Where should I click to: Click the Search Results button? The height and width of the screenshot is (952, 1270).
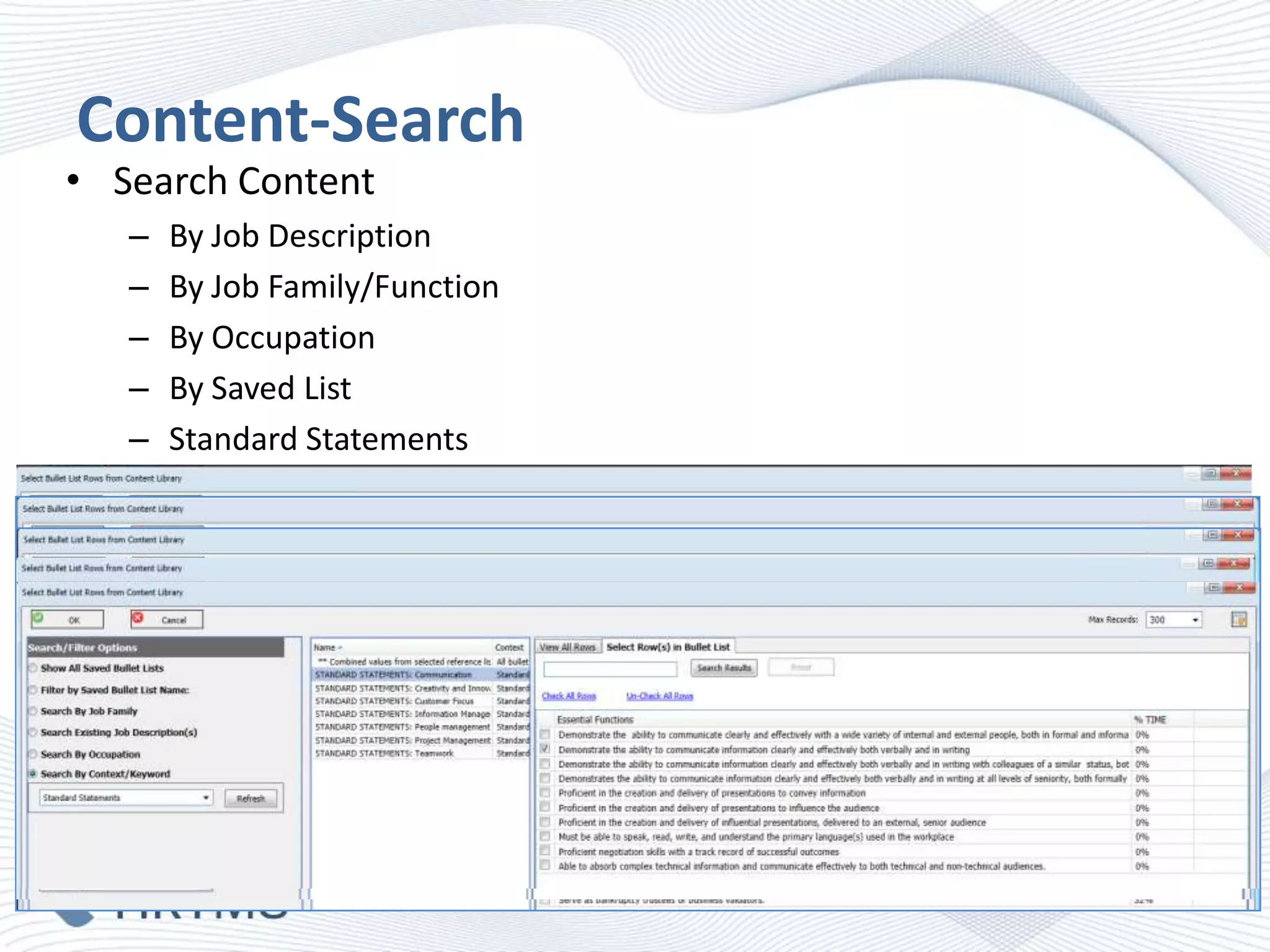point(724,668)
